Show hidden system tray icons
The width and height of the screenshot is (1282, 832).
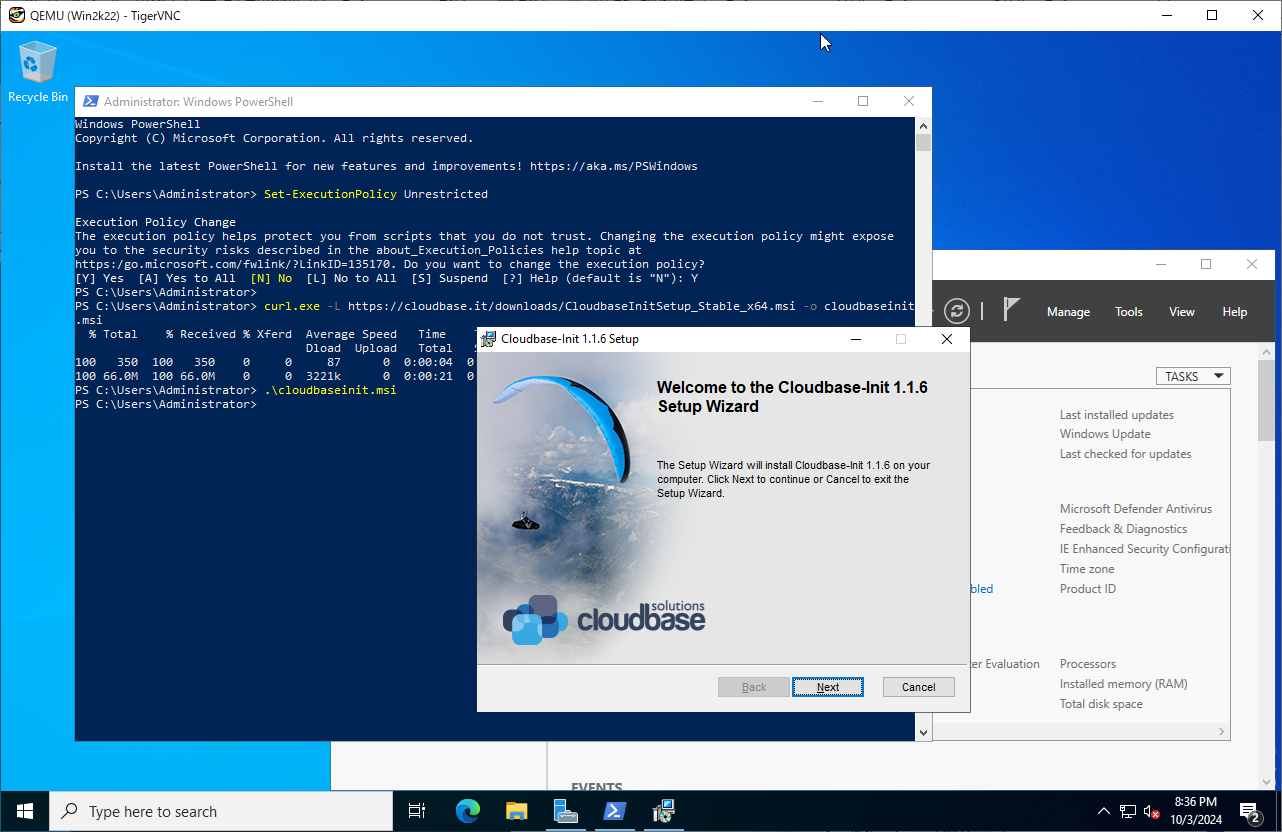click(1104, 811)
